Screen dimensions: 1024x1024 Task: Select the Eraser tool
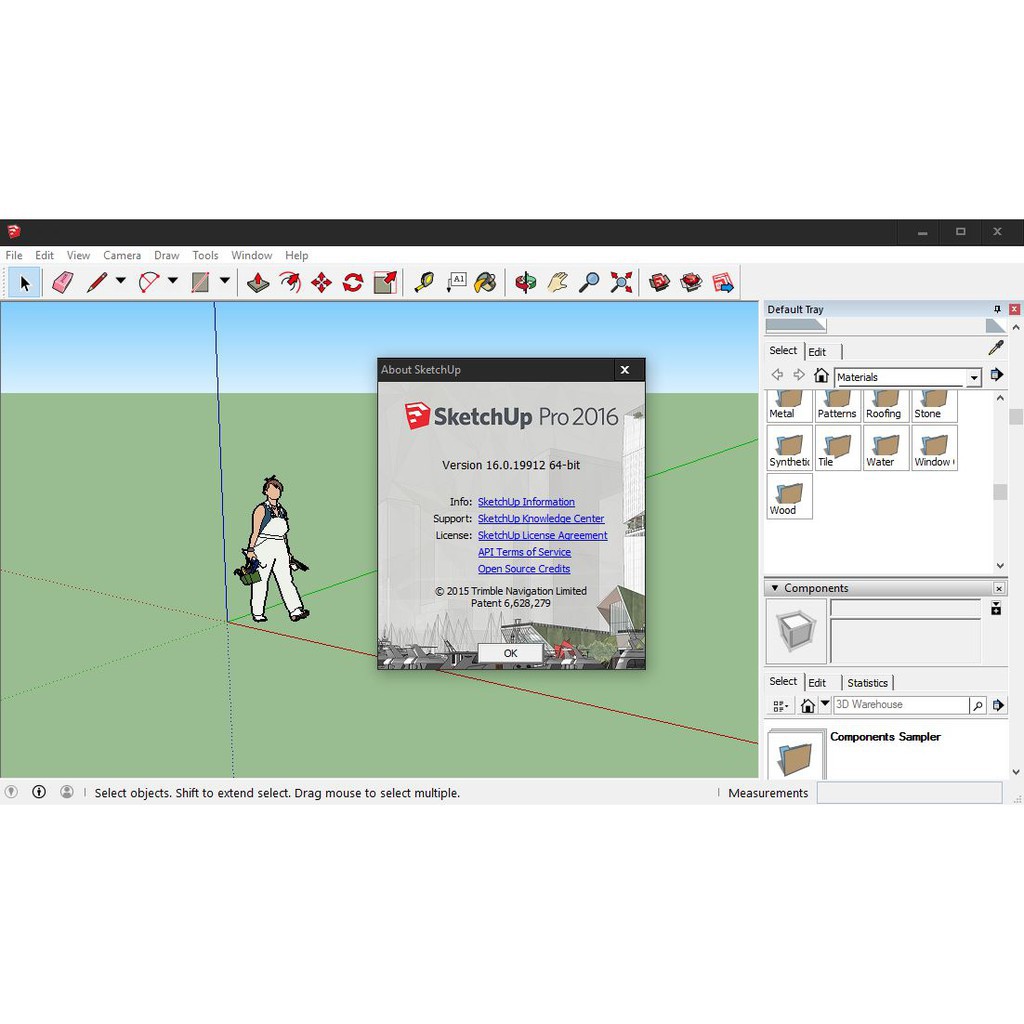pos(62,283)
